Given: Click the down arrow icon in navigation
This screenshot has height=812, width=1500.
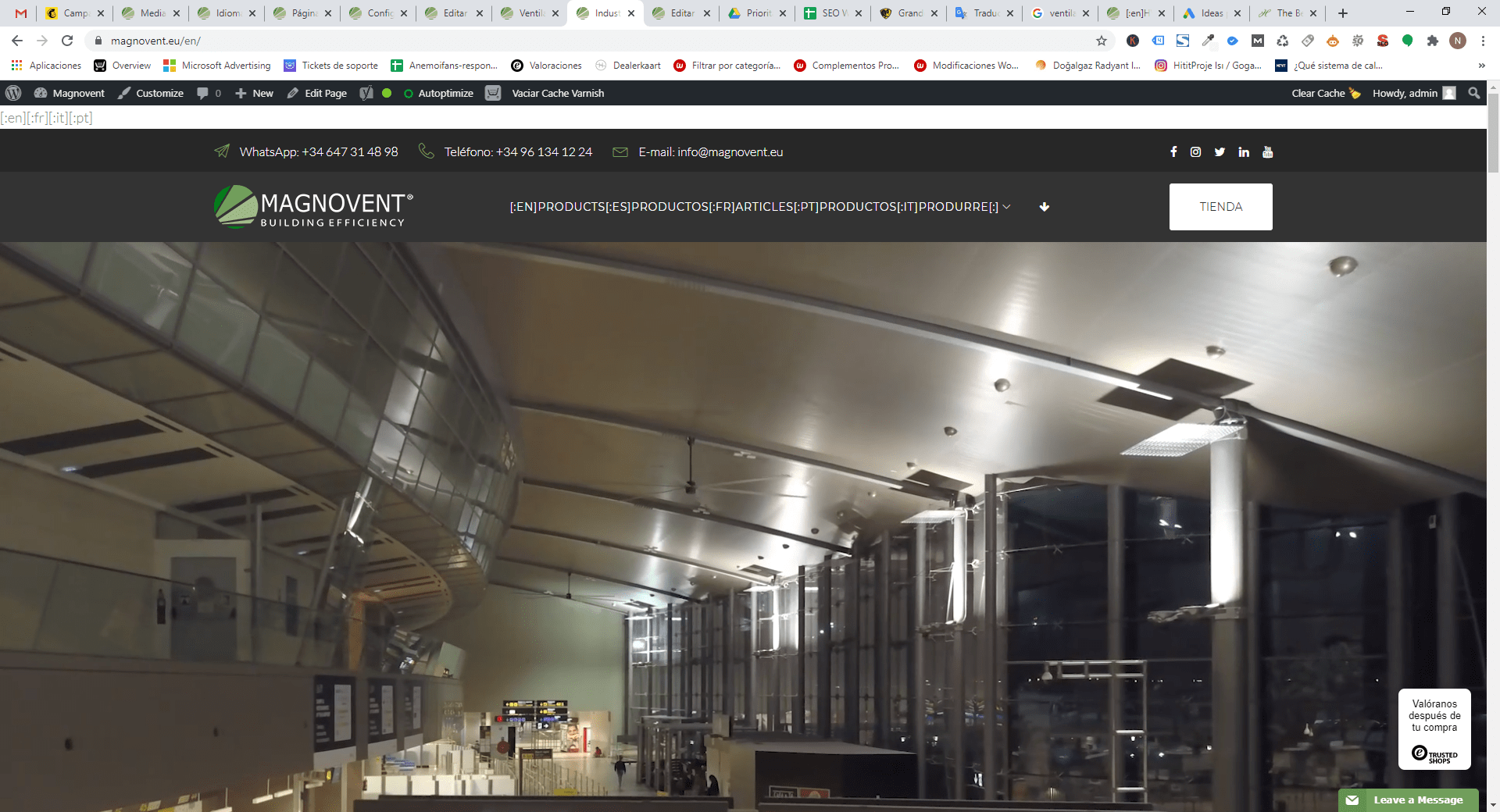Looking at the screenshot, I should [x=1045, y=207].
